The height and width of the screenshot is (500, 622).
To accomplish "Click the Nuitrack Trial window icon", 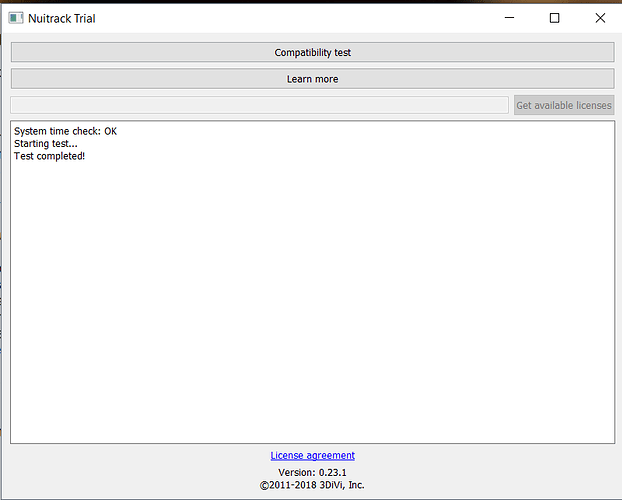I will (x=16, y=18).
